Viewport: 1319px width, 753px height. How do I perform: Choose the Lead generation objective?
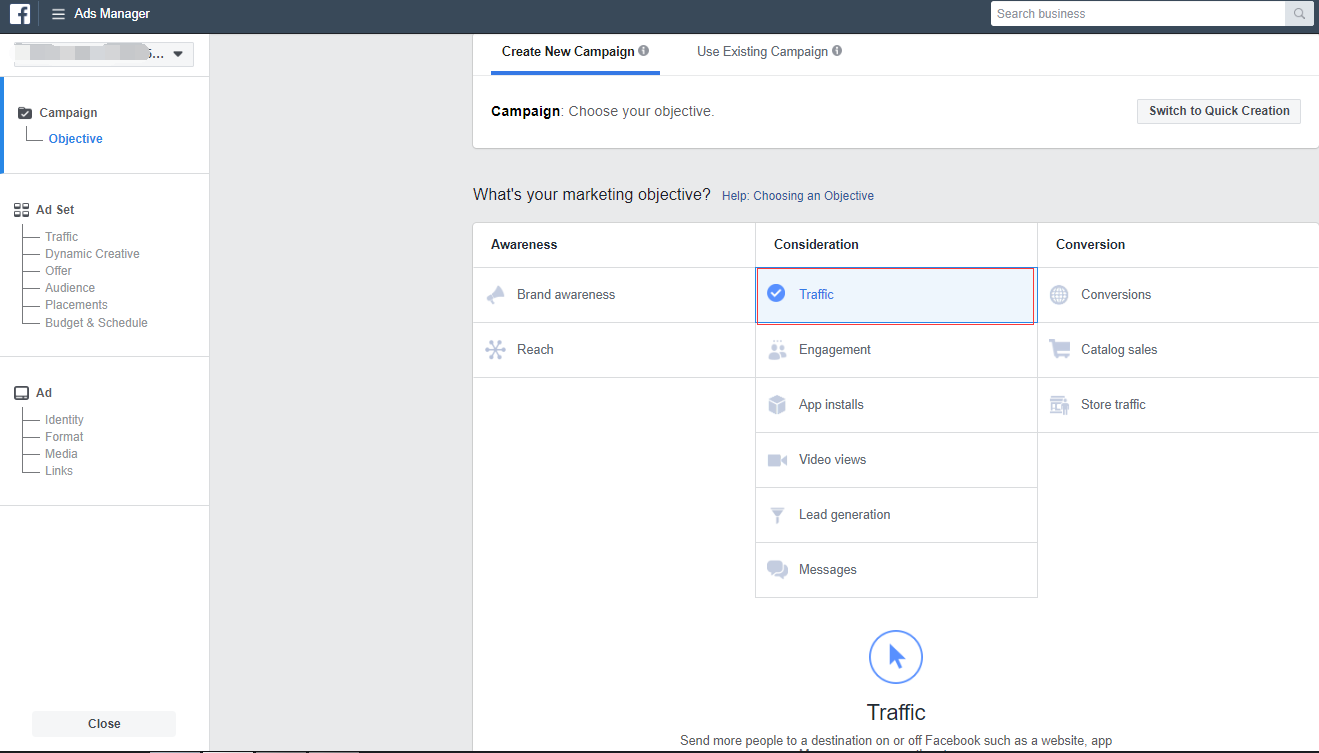click(896, 515)
